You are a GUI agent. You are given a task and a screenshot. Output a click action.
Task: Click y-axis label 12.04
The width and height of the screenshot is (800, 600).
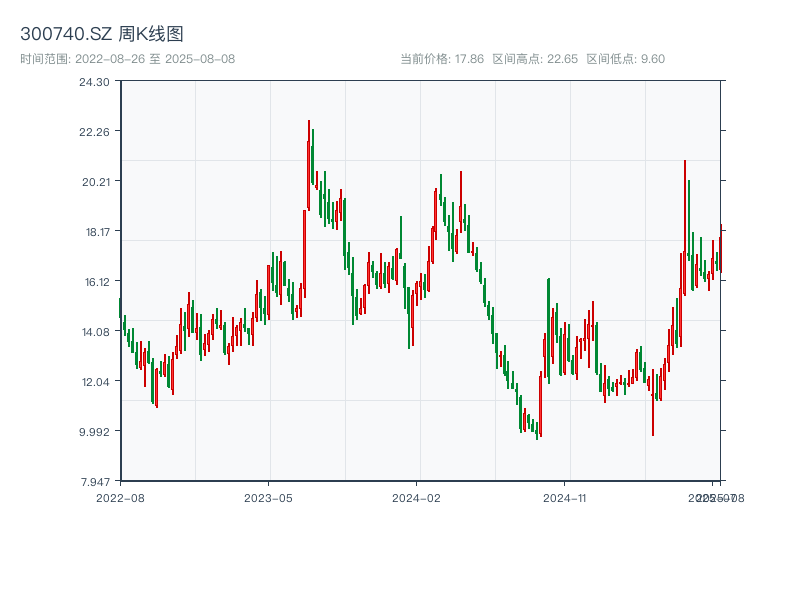96,382
